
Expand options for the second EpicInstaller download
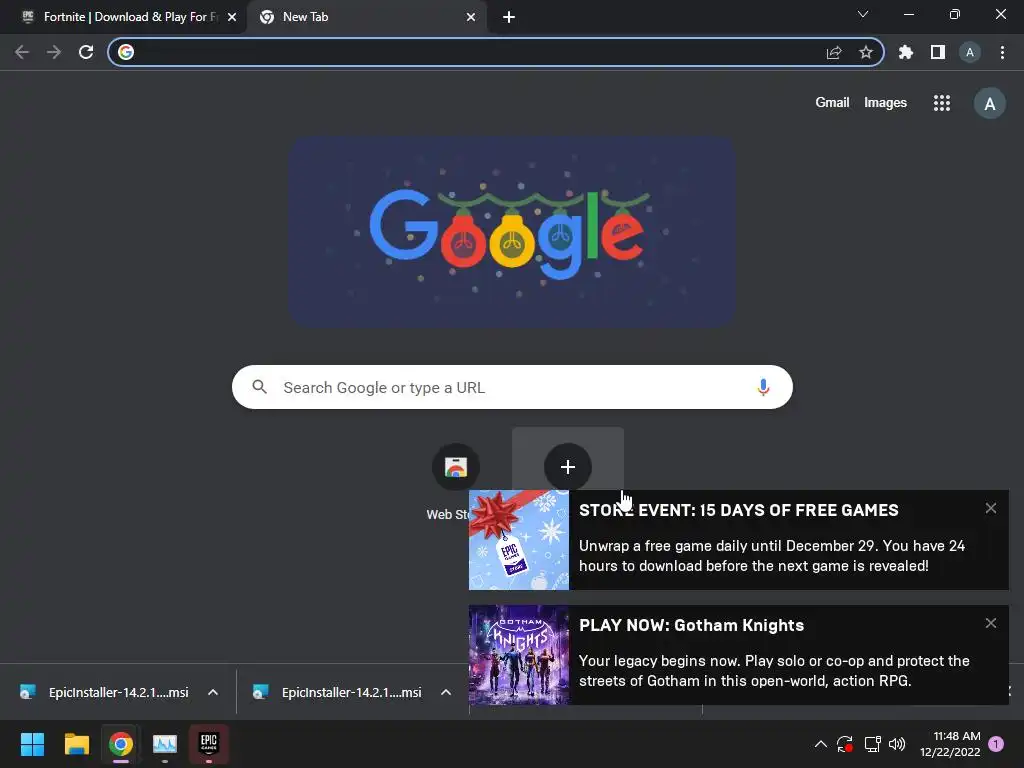[446, 692]
